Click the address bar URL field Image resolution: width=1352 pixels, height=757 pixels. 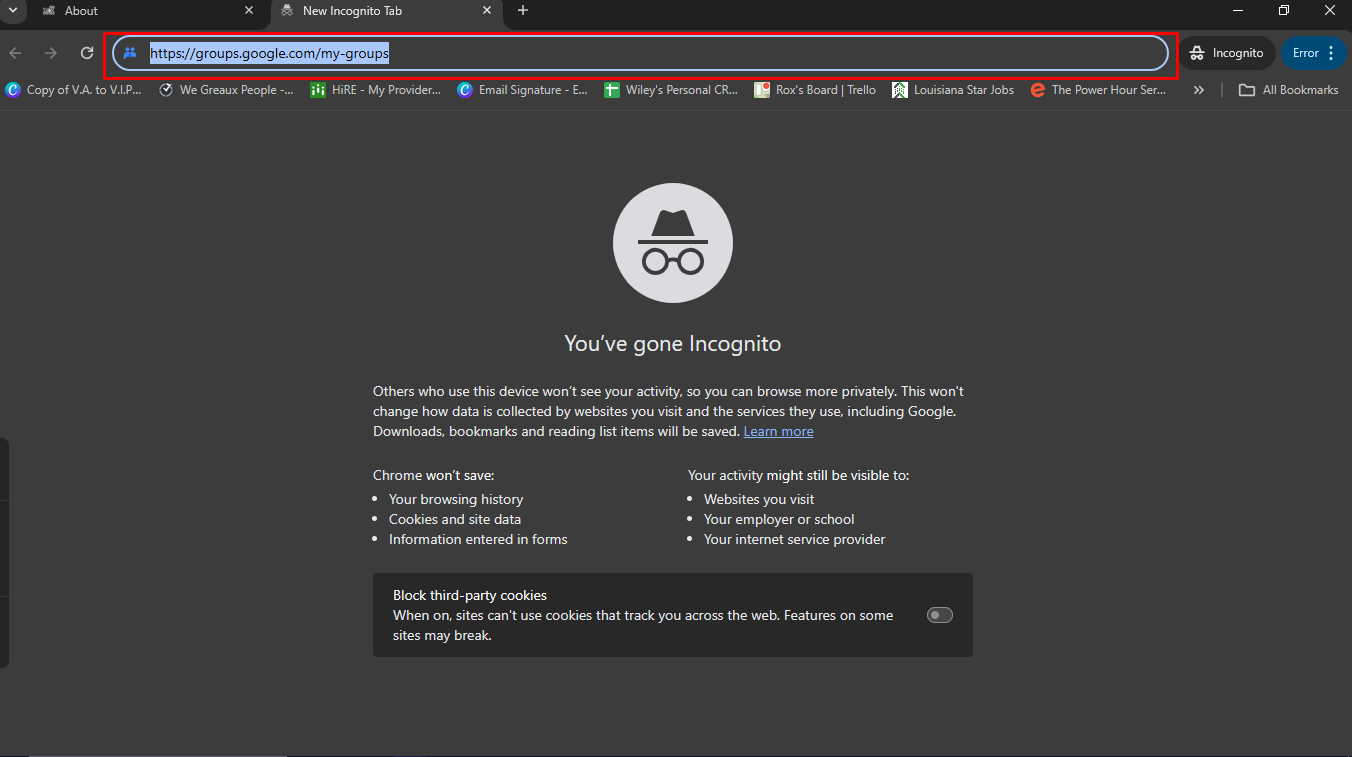tap(640, 53)
